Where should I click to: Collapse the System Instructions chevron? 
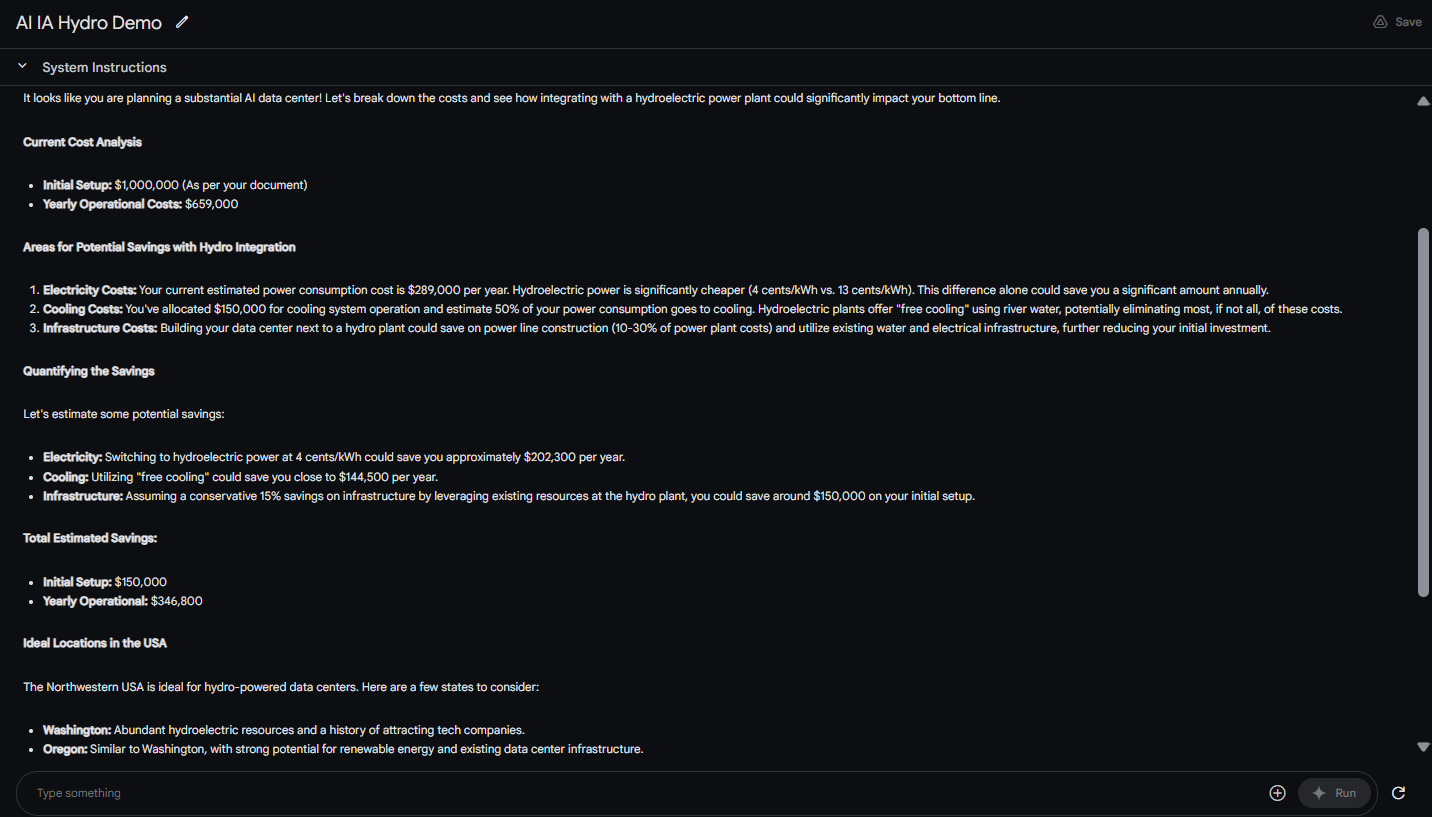coord(22,67)
